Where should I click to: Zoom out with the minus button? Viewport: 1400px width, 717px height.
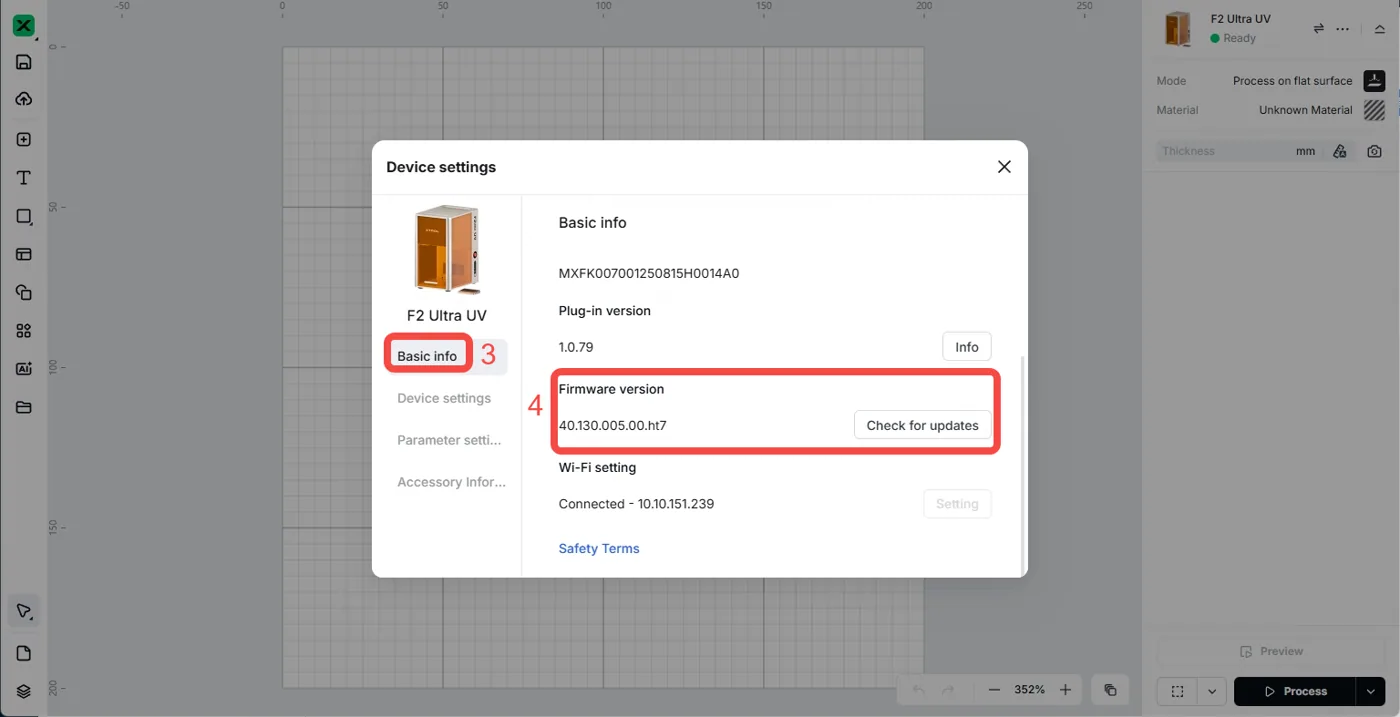994,690
